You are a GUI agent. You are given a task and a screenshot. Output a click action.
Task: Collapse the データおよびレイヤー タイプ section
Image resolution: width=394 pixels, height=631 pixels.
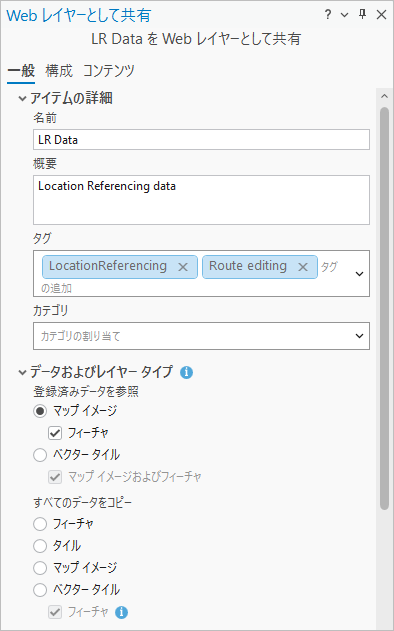(23, 372)
